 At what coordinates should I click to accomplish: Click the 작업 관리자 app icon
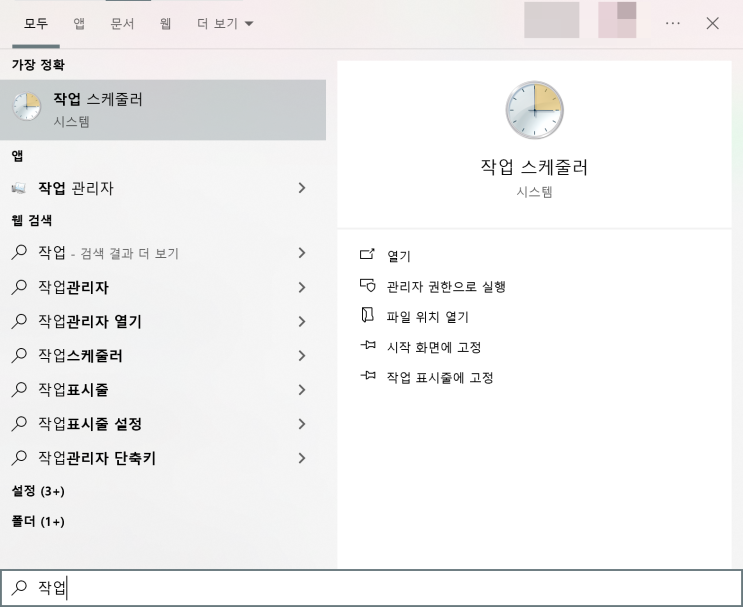18,188
